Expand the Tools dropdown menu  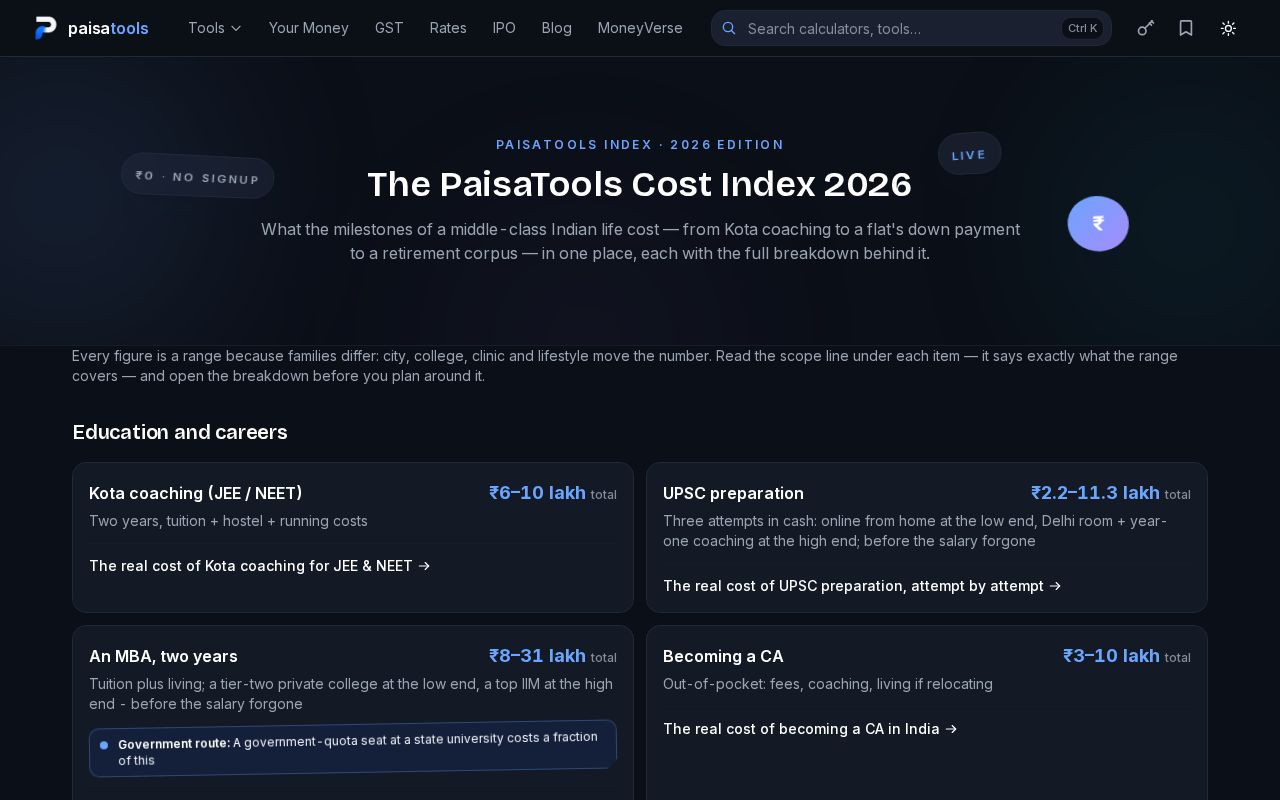tap(215, 28)
